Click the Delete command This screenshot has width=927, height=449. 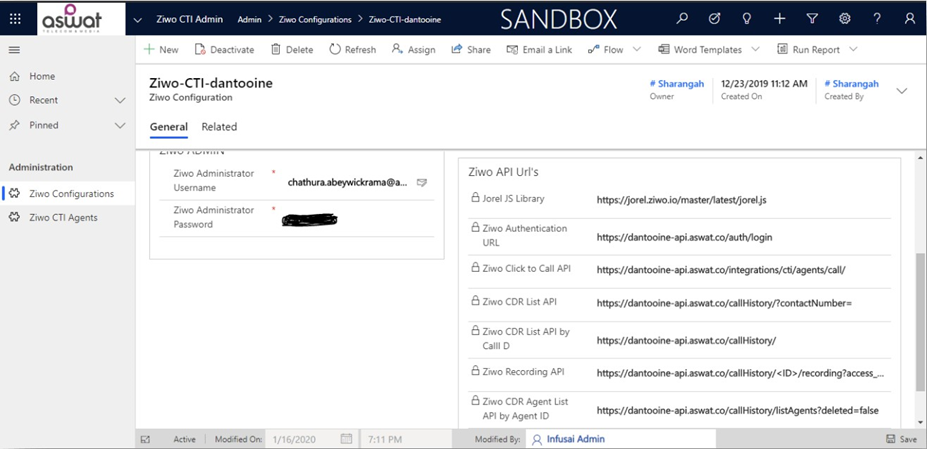pos(292,50)
